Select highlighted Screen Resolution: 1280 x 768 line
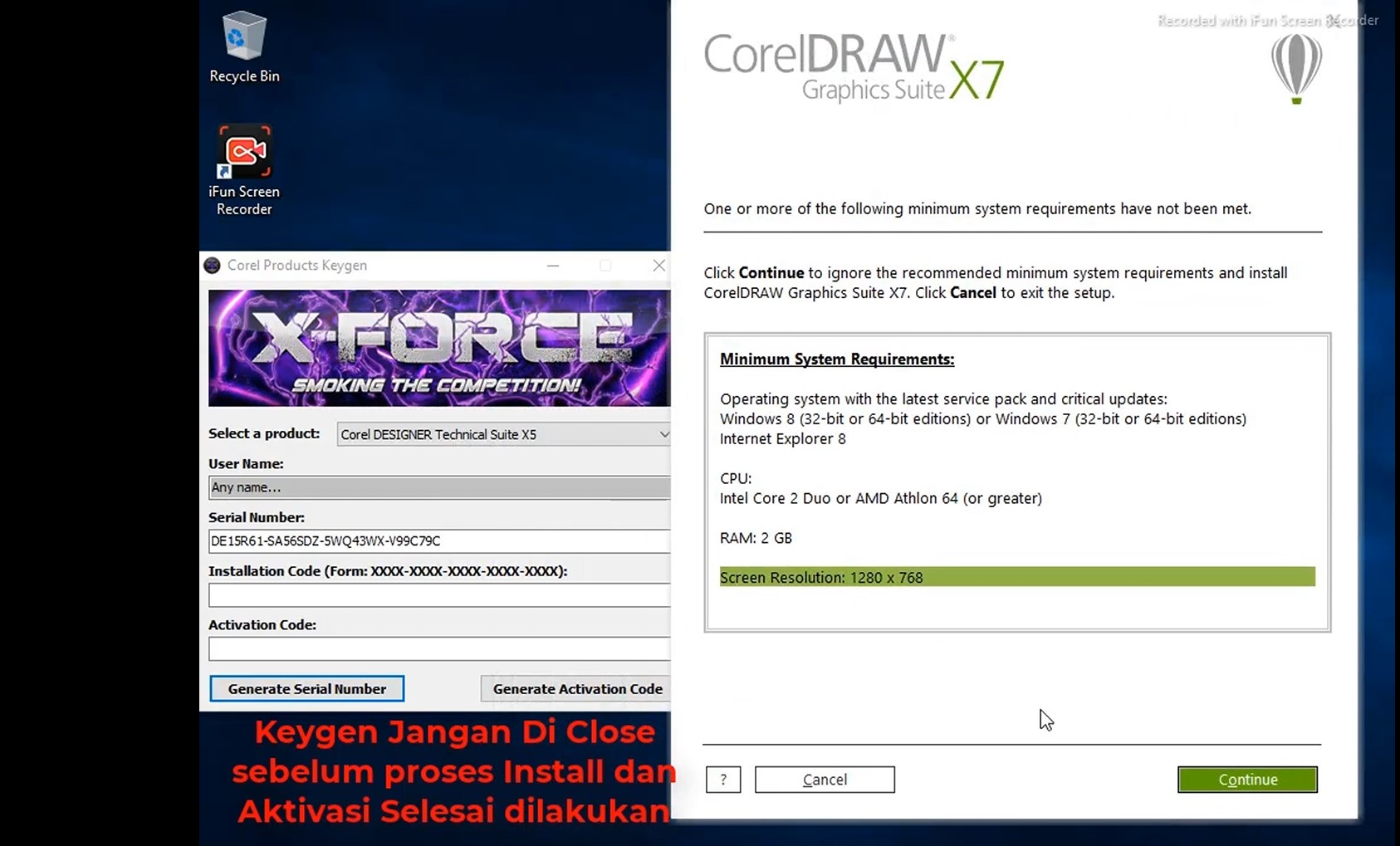 click(x=1017, y=577)
